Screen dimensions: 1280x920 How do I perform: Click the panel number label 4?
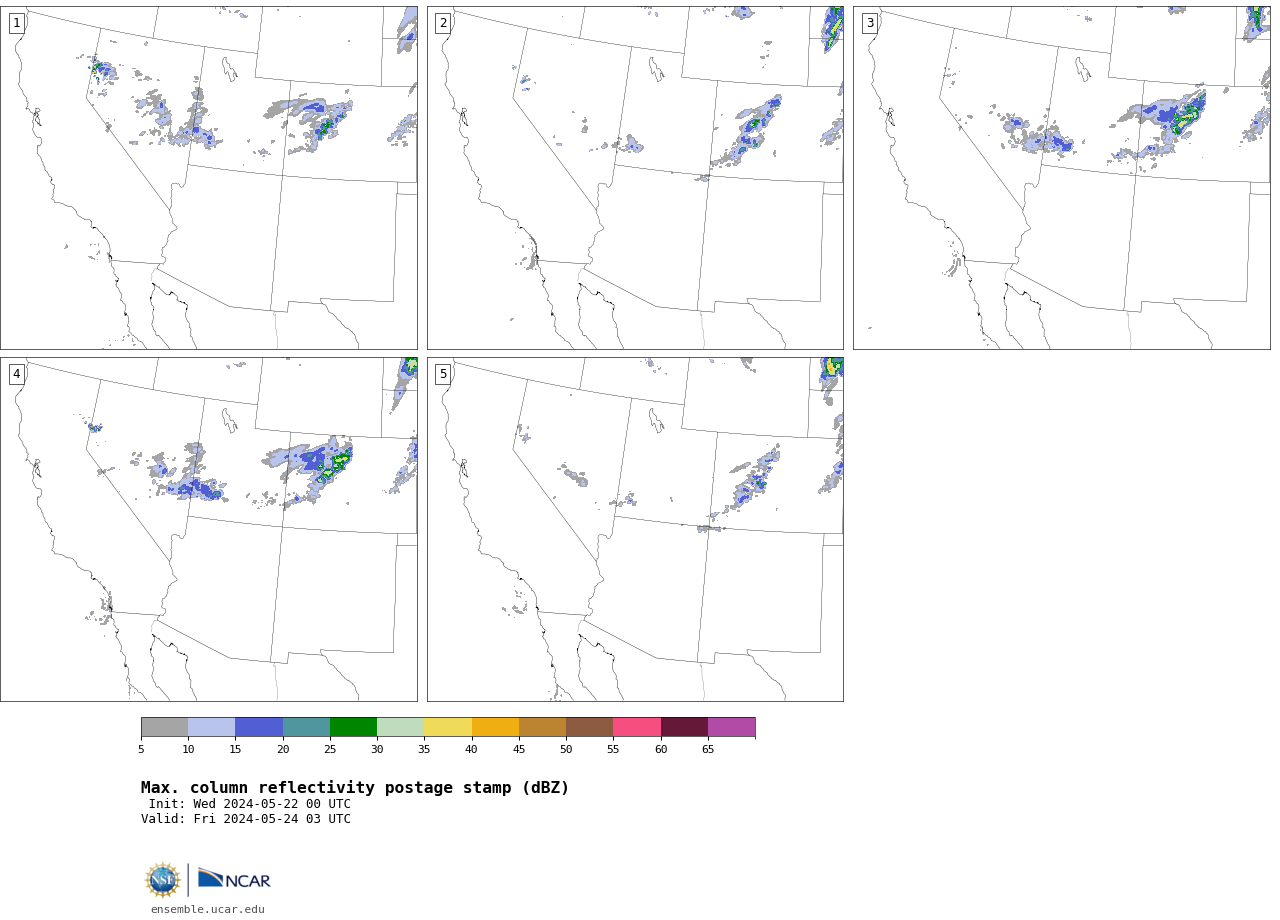pos(17,374)
